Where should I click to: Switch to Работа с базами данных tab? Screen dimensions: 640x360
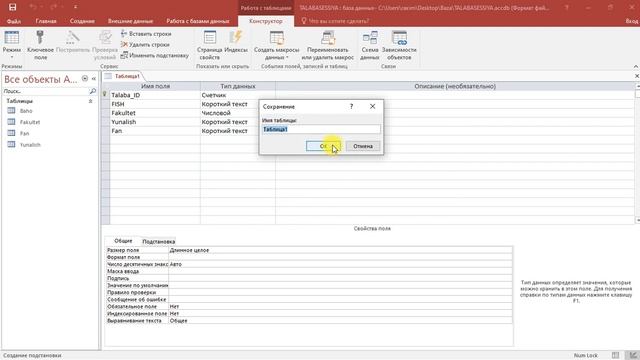pos(198,21)
